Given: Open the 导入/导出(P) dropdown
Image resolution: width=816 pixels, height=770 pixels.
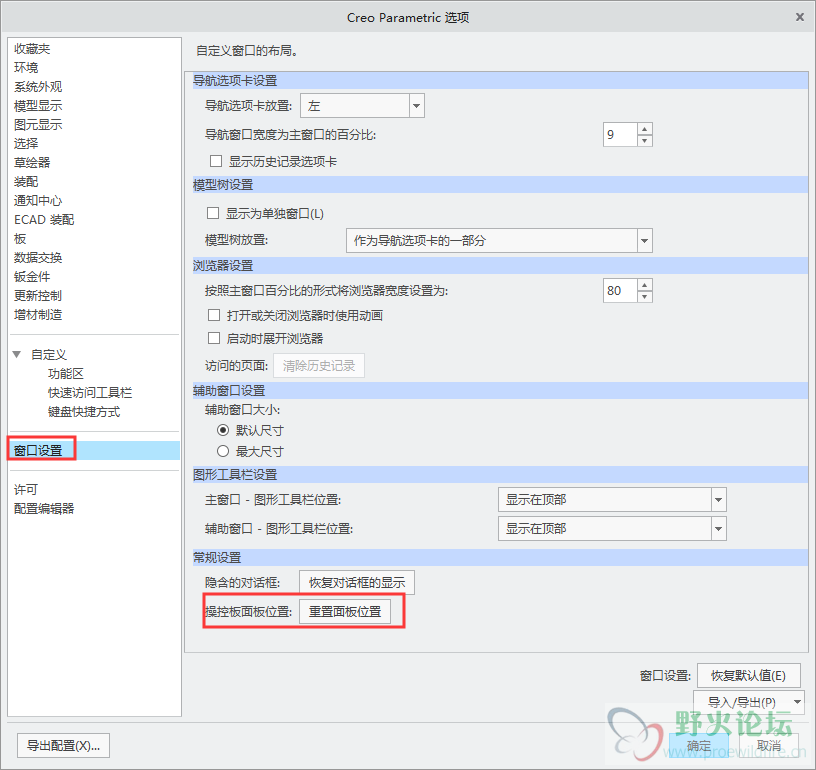Looking at the screenshot, I should coord(748,702).
